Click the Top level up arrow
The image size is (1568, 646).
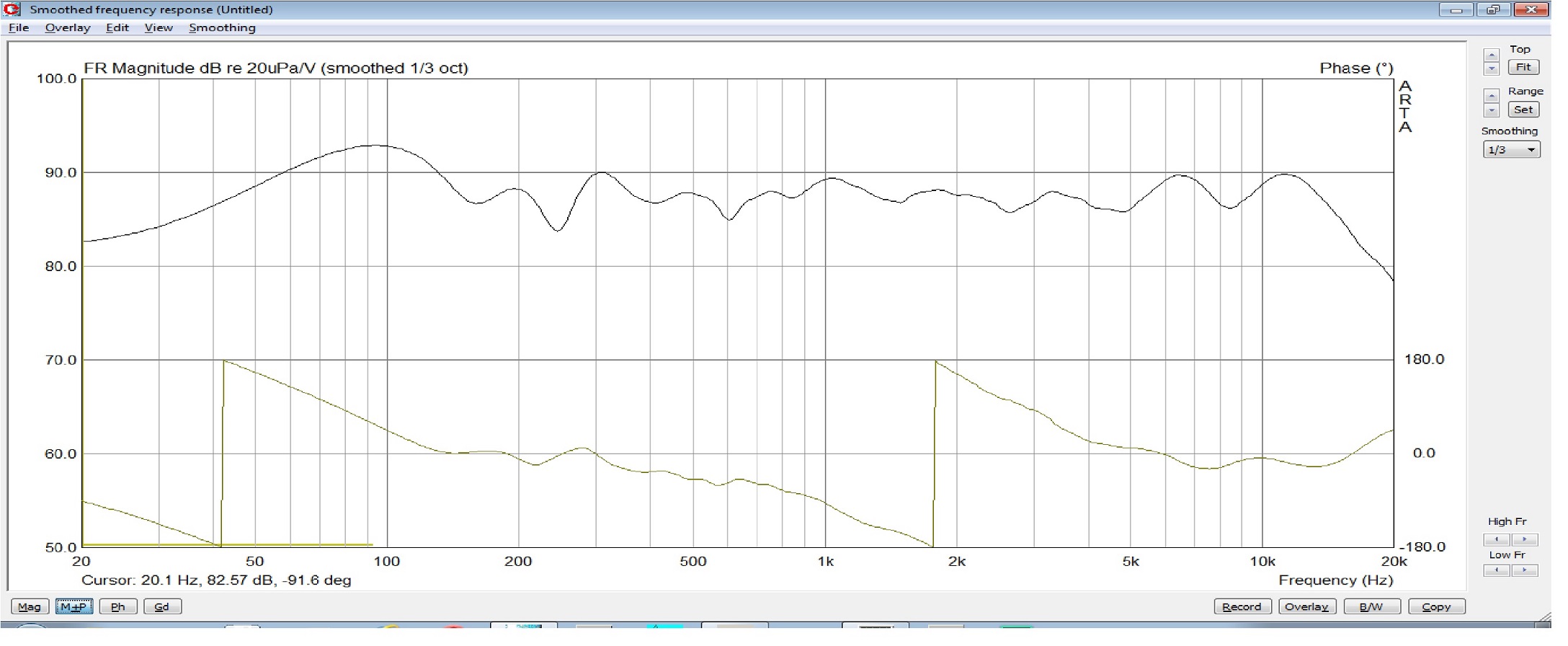[1492, 55]
